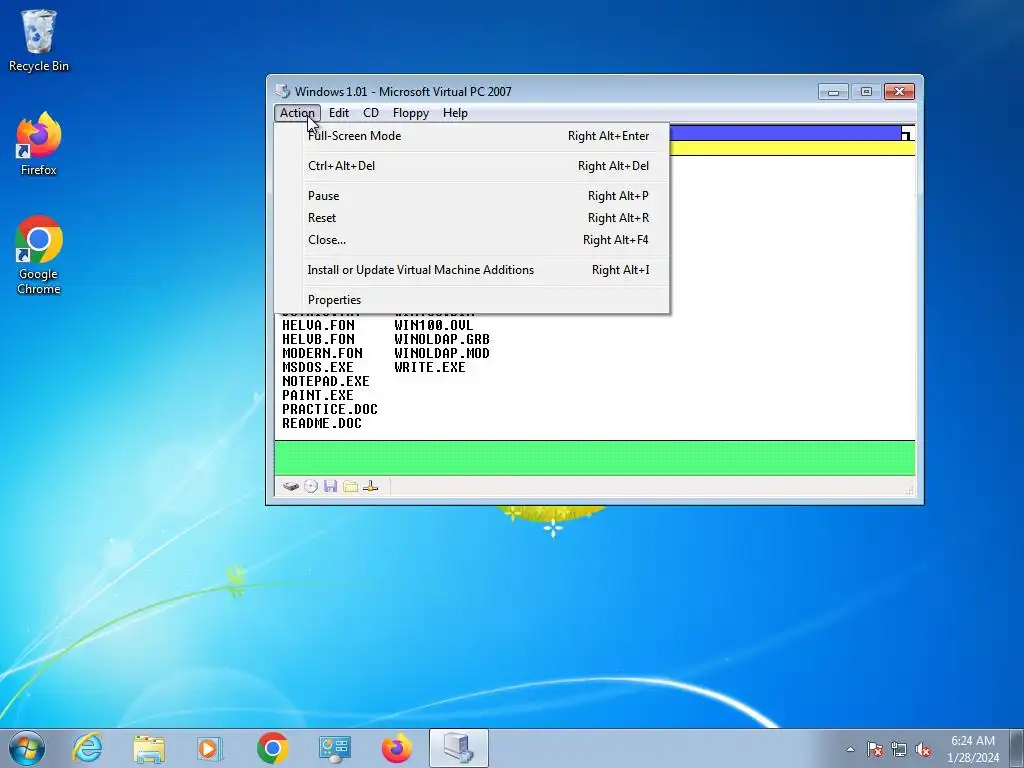Viewport: 1024px width, 768px height.
Task: Show hidden system tray icons
Action: (850, 749)
